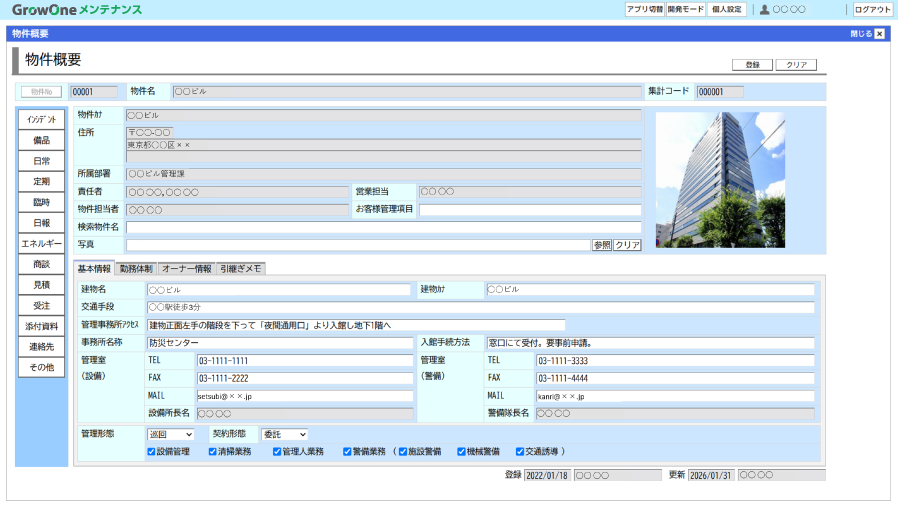898x508 pixels.
Task: Open 定期 in the side menu
Action: (x=41, y=182)
